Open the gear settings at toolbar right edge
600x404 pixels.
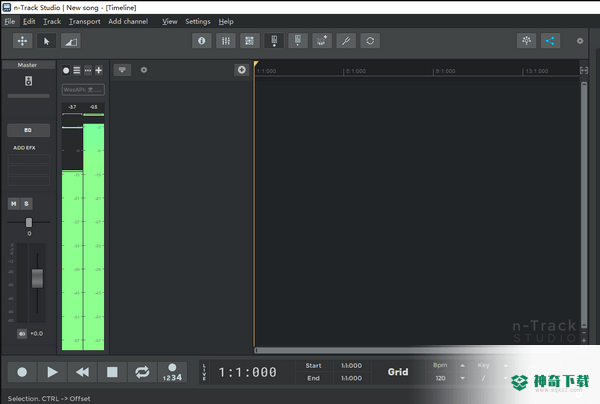tap(580, 41)
